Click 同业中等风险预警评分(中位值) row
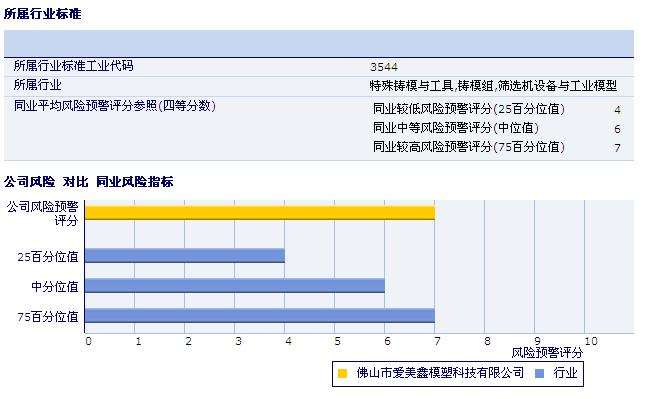This screenshot has width=665, height=399. coord(497,128)
